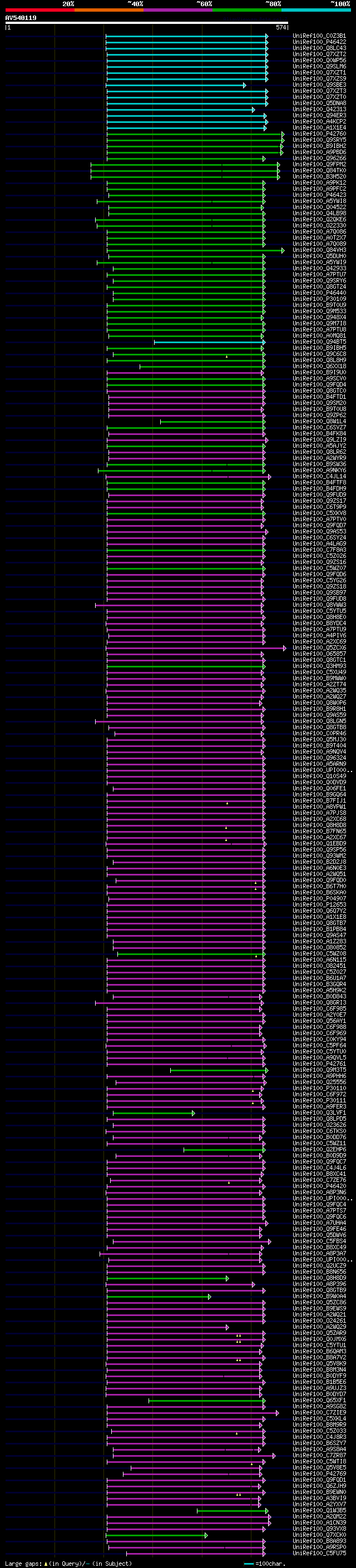356x1568 pixels.
Task: Select UniRef100_Q25556 label
Action: click(319, 1082)
